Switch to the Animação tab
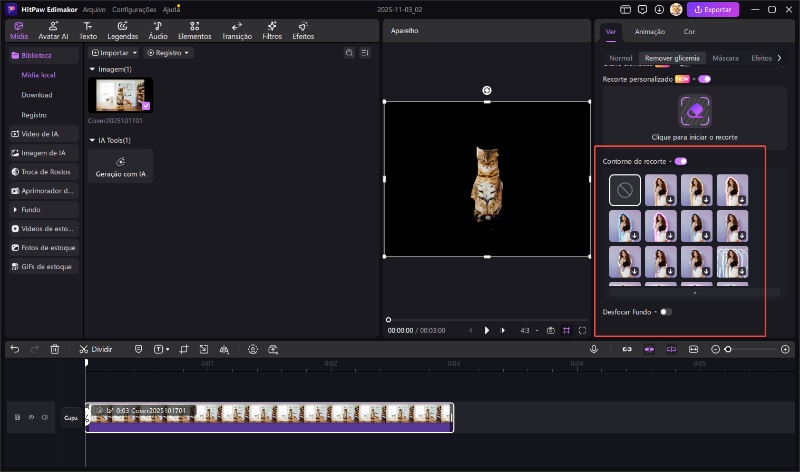This screenshot has width=800, height=472. (x=650, y=31)
